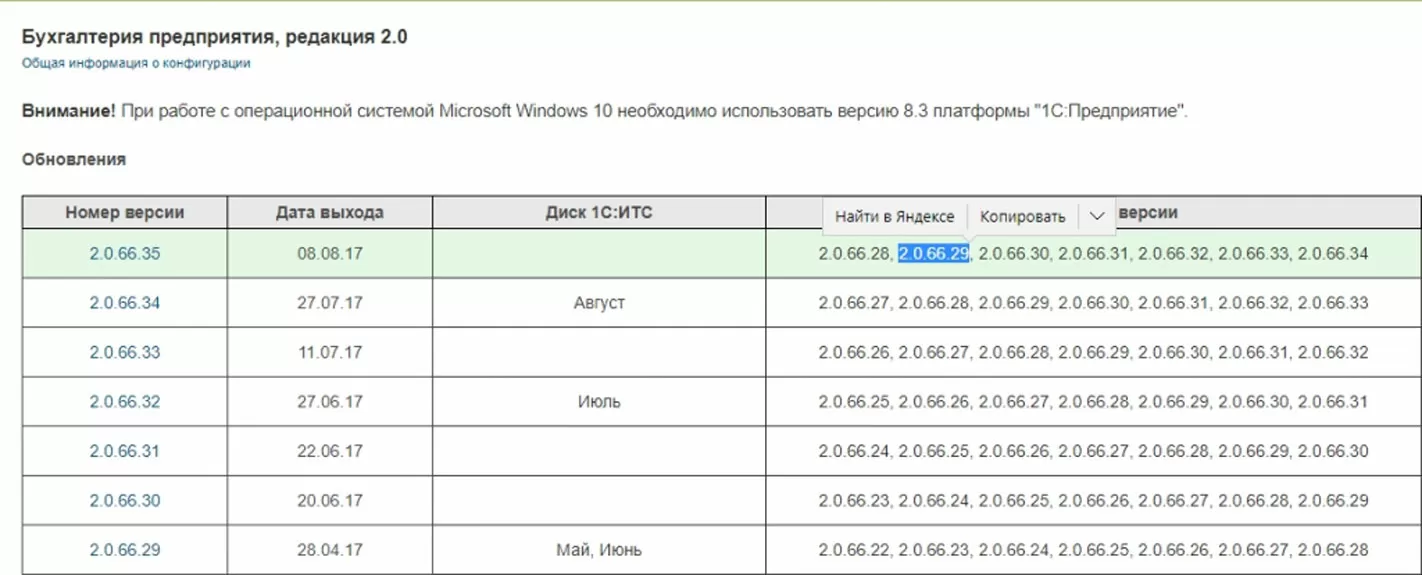Open version 2.0.66.33 link
The image size is (1422, 575).
point(124,352)
